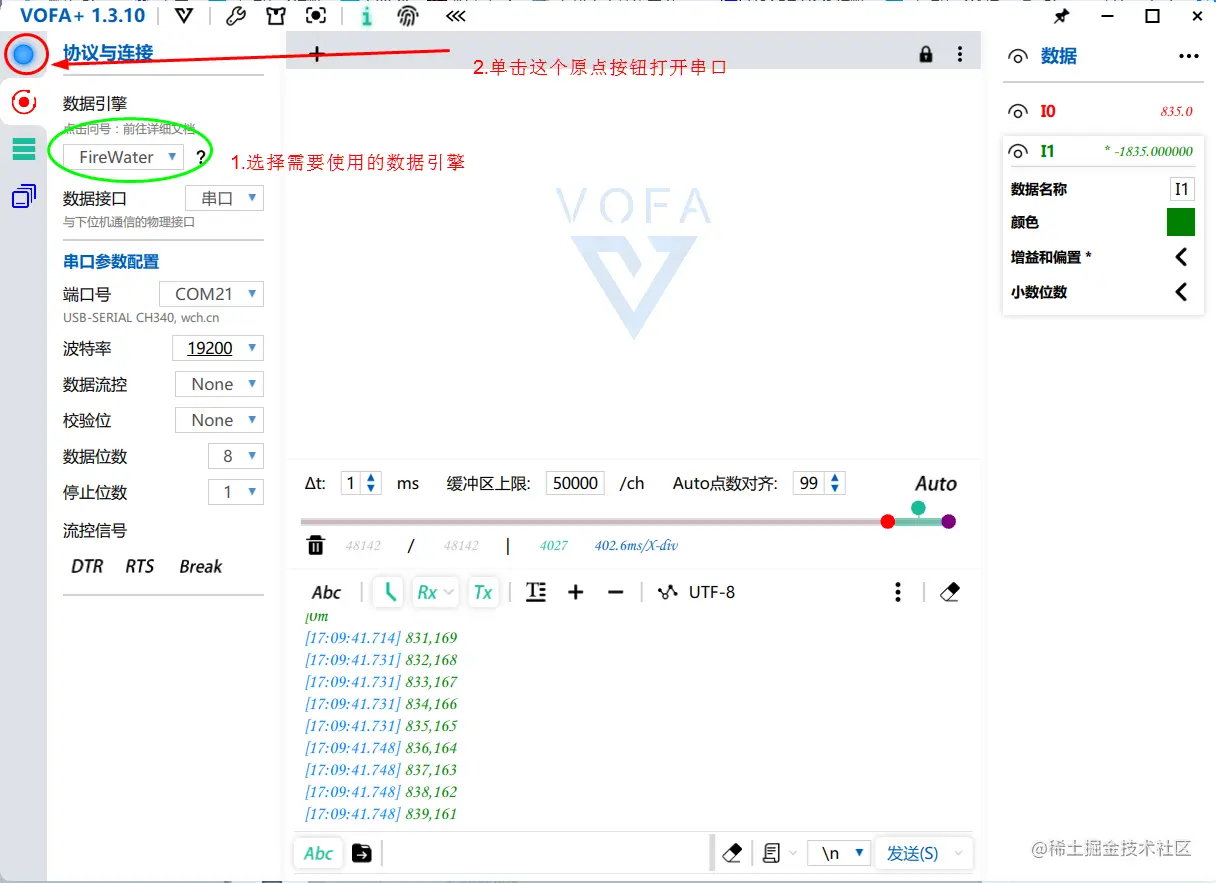This screenshot has height=883, width=1216.
Task: Open the three-dot menu above the chart
Action: (x=959, y=54)
